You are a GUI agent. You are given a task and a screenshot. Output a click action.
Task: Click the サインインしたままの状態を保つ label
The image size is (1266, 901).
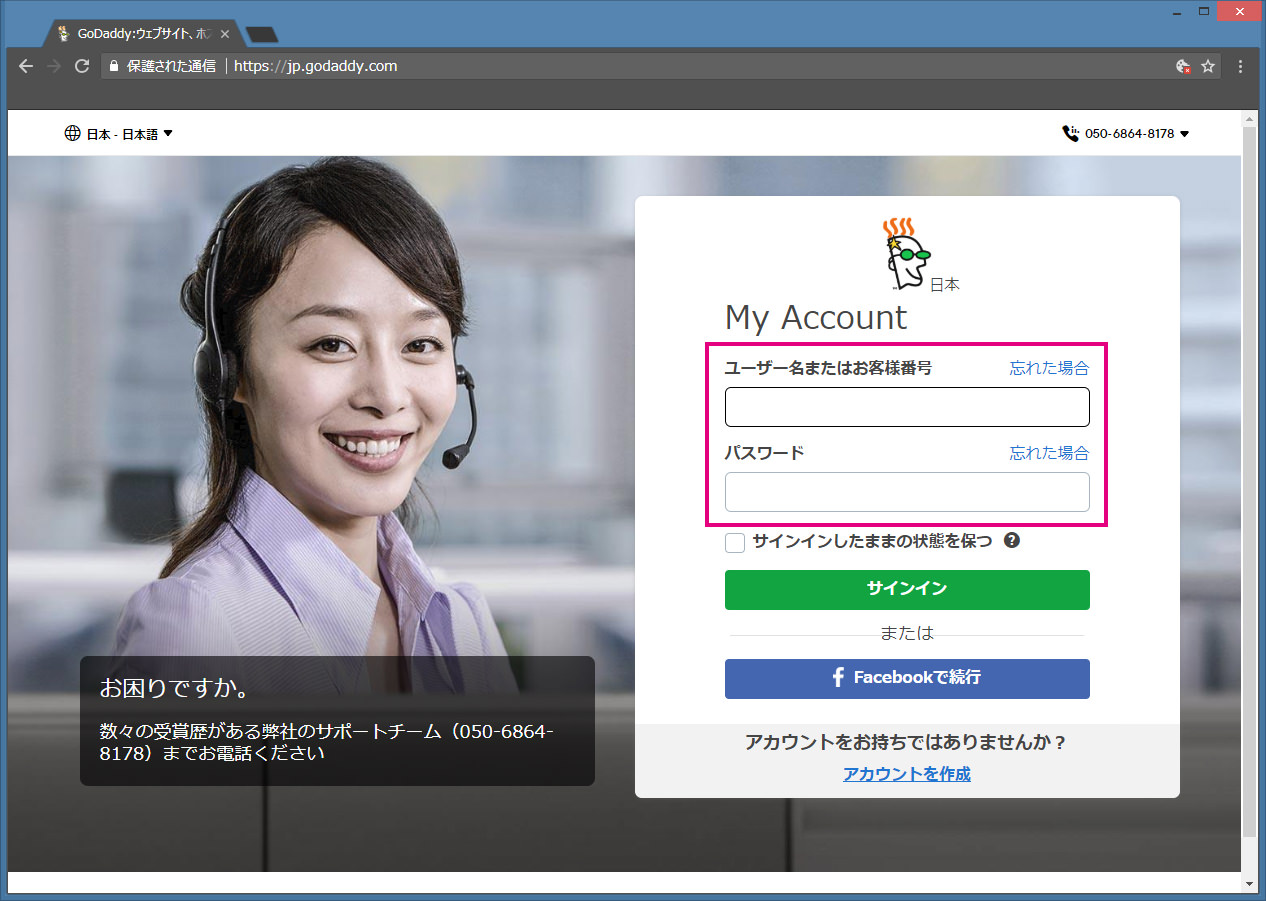point(872,541)
